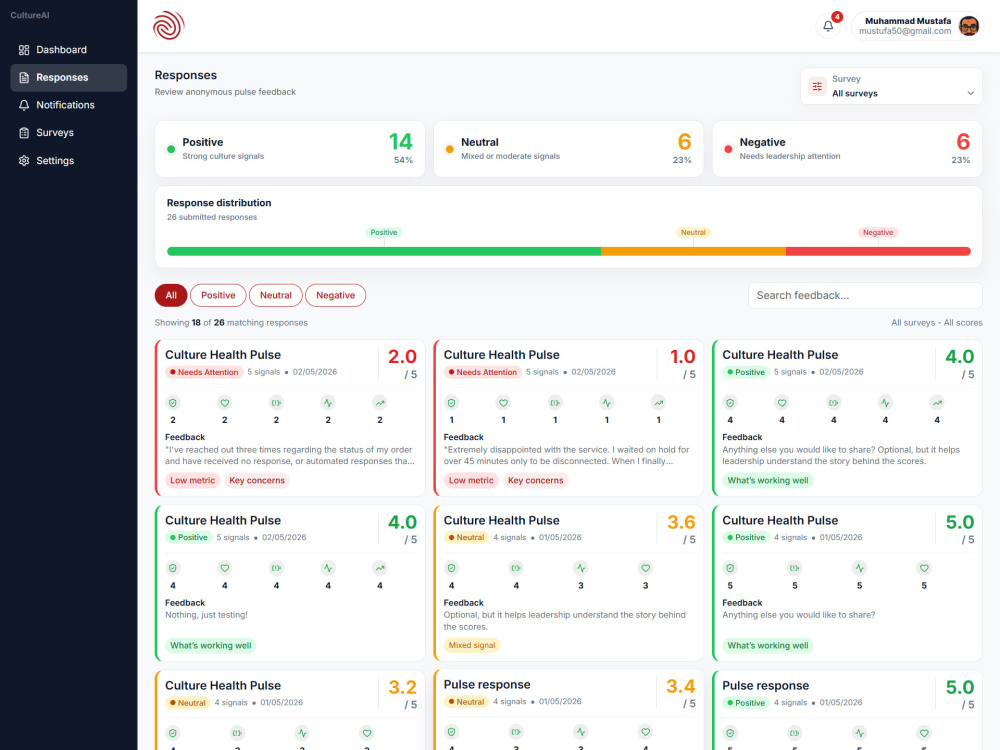The width and height of the screenshot is (1000, 750).
Task: Click the shield icon on the 2.0 score card
Action: (173, 402)
